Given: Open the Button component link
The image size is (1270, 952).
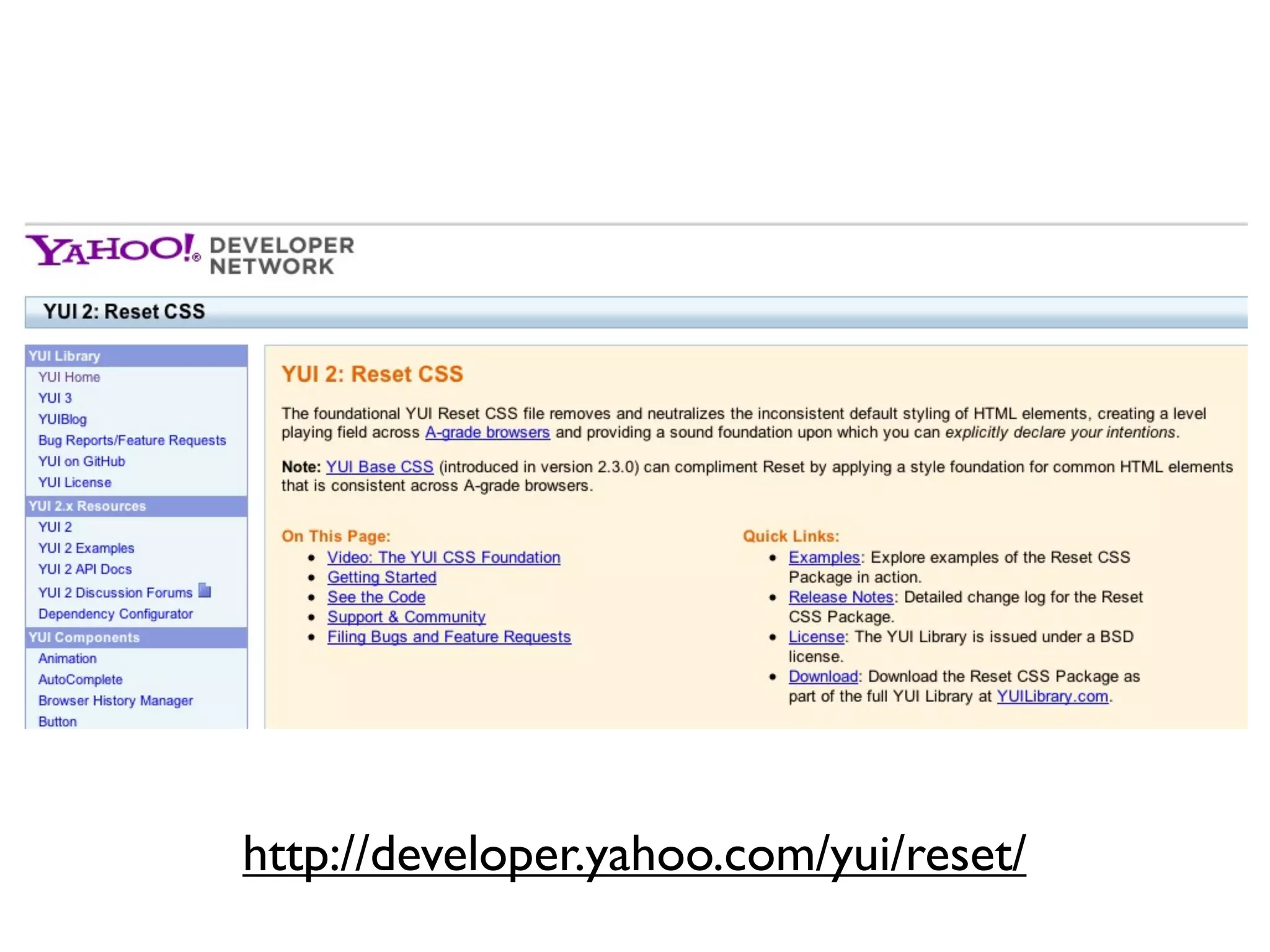Looking at the screenshot, I should point(58,721).
